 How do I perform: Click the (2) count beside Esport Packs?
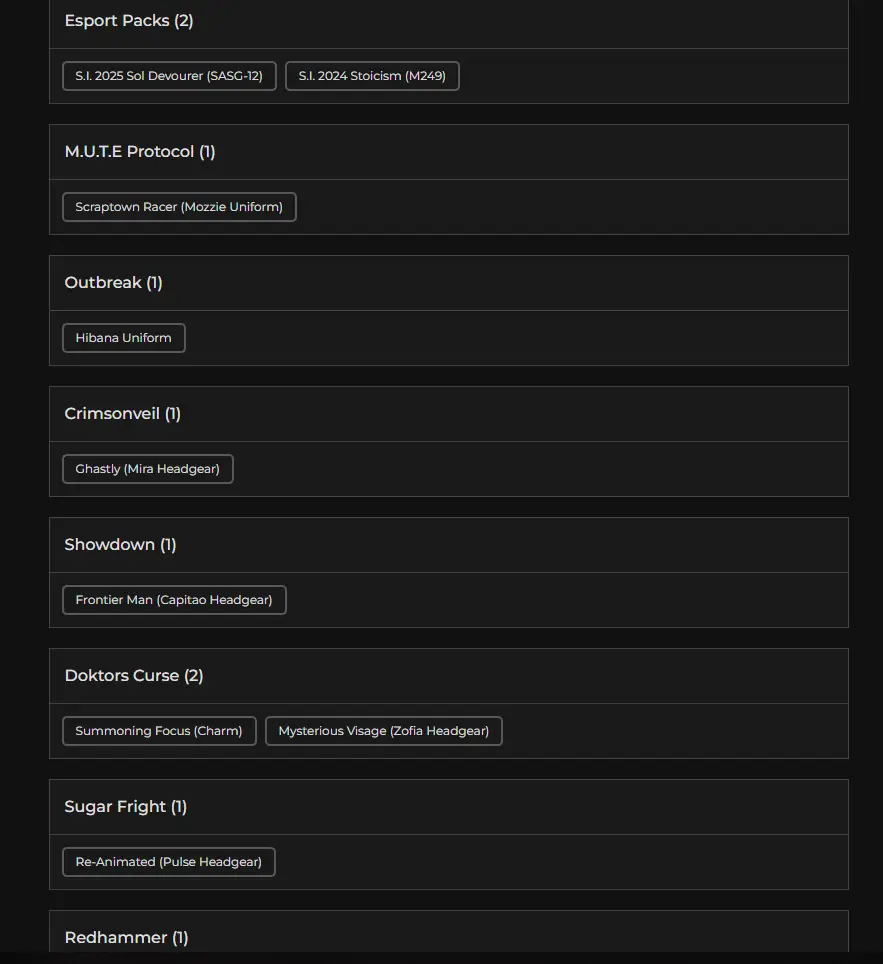[184, 21]
